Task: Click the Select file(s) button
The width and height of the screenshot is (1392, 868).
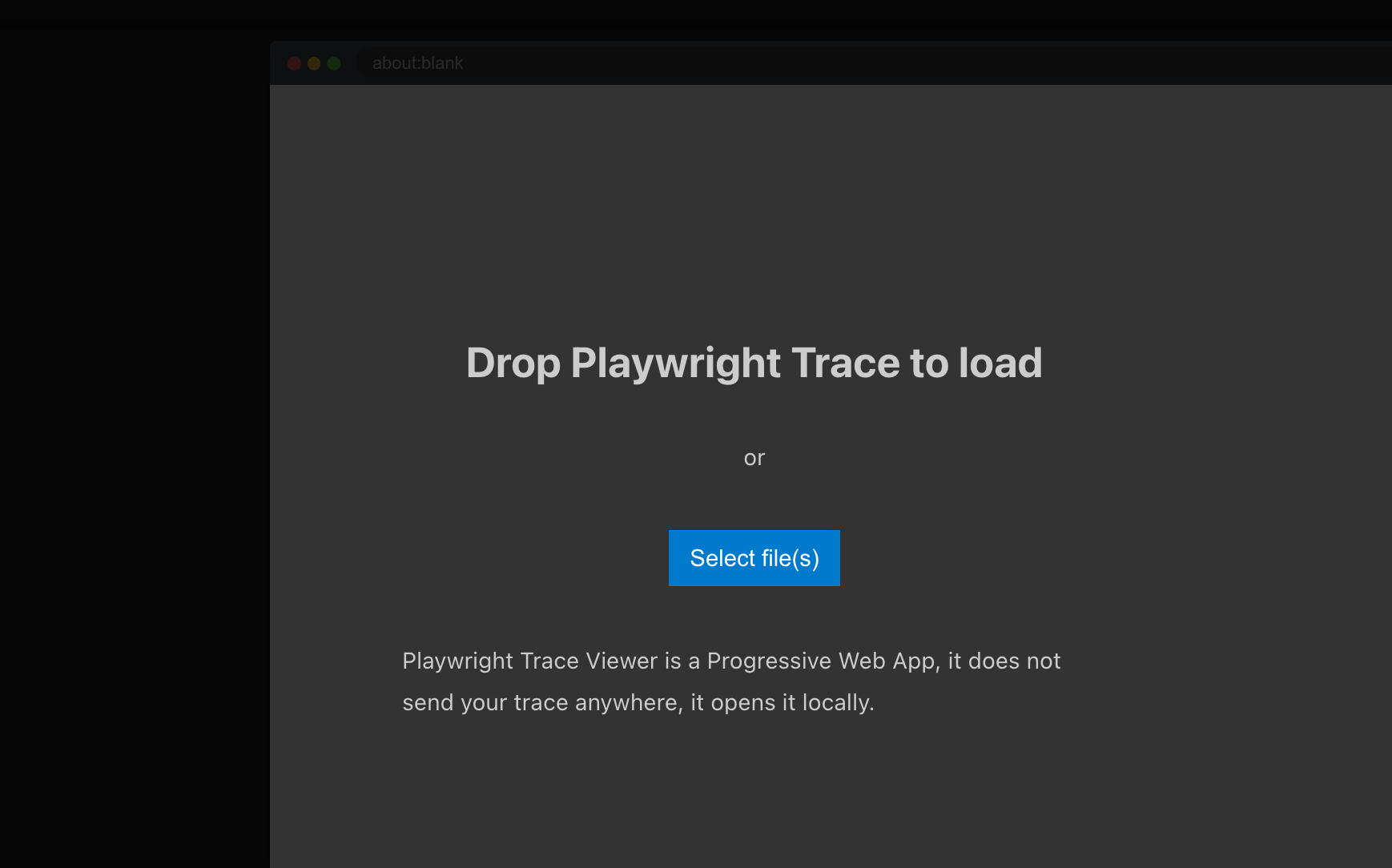Action: tap(754, 558)
